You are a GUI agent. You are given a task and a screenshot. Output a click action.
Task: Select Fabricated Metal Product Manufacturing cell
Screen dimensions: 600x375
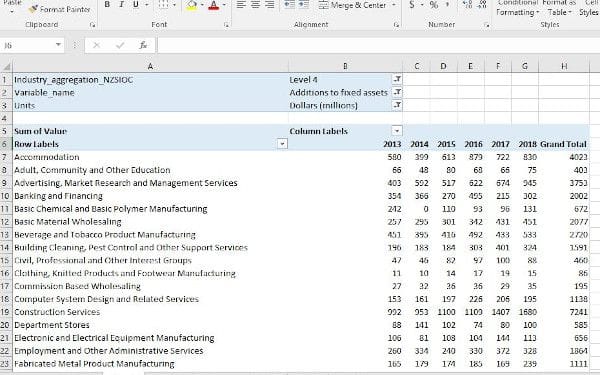(150, 364)
